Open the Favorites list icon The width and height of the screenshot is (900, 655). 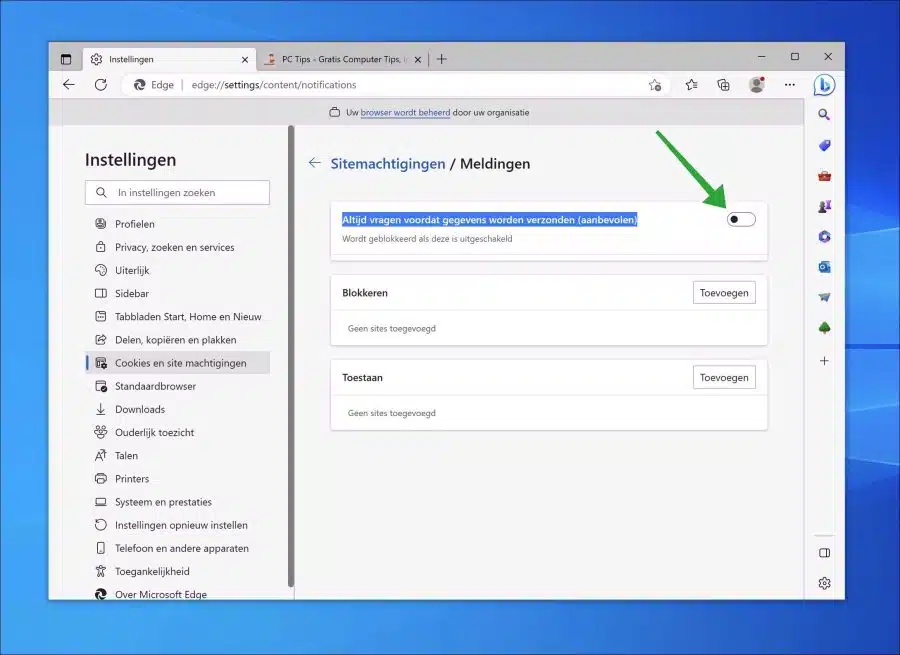click(692, 85)
